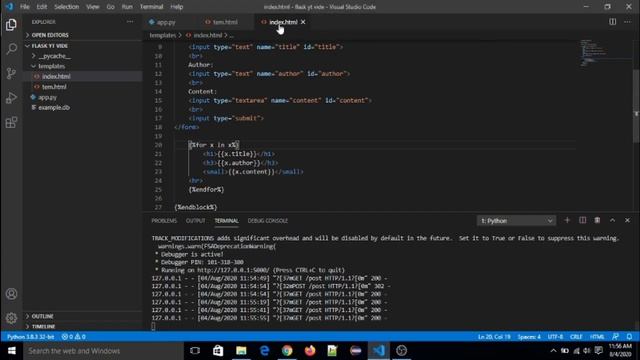This screenshot has width=640, height=360.
Task: Click Ln 20, Col 19 cursor position
Action: tap(494, 337)
